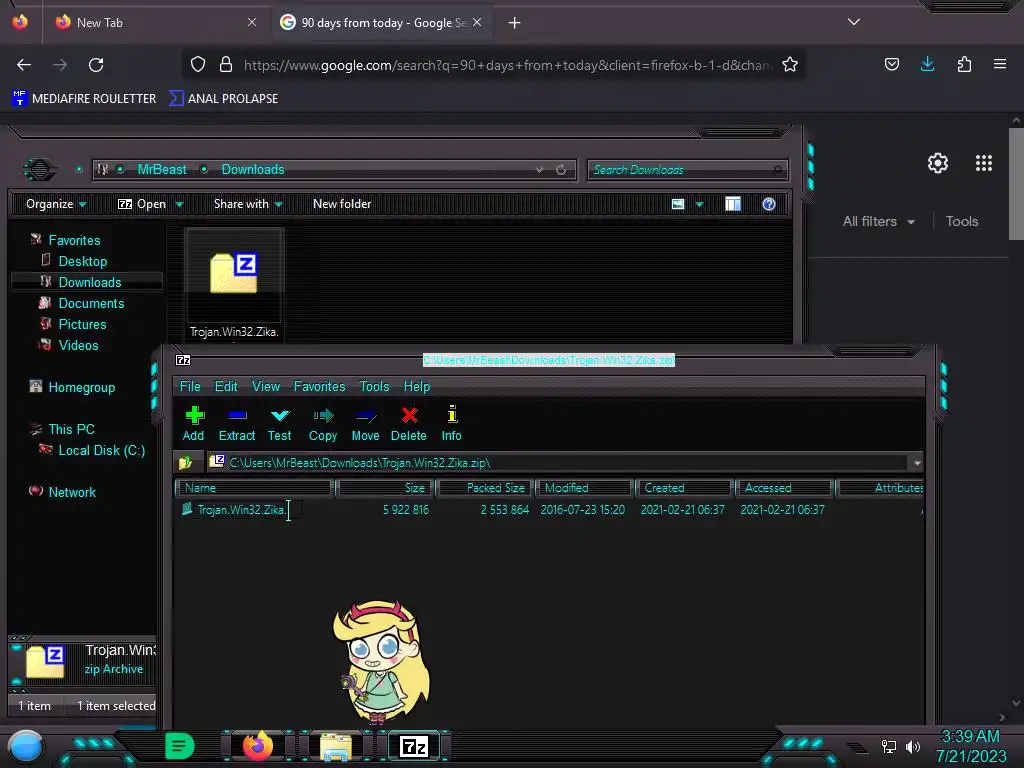Toggle the Explorer preview pane
1024x768 pixels.
[x=733, y=204]
